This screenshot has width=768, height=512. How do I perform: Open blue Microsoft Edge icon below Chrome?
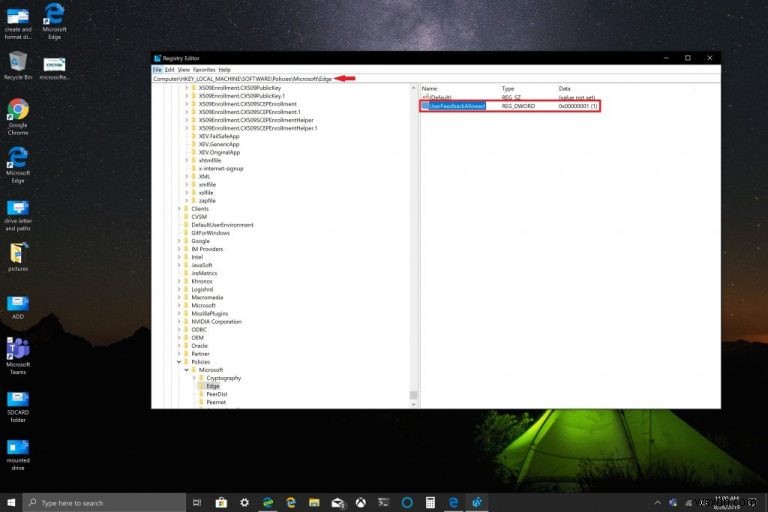coord(18,165)
